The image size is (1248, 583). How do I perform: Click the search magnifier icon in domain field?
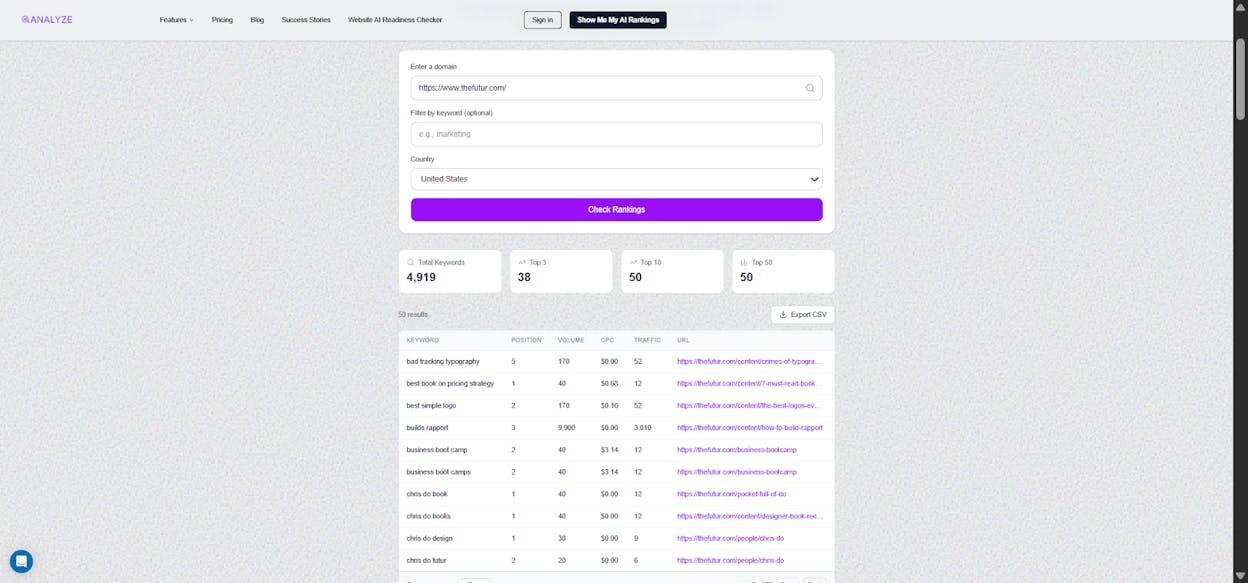[x=810, y=88]
